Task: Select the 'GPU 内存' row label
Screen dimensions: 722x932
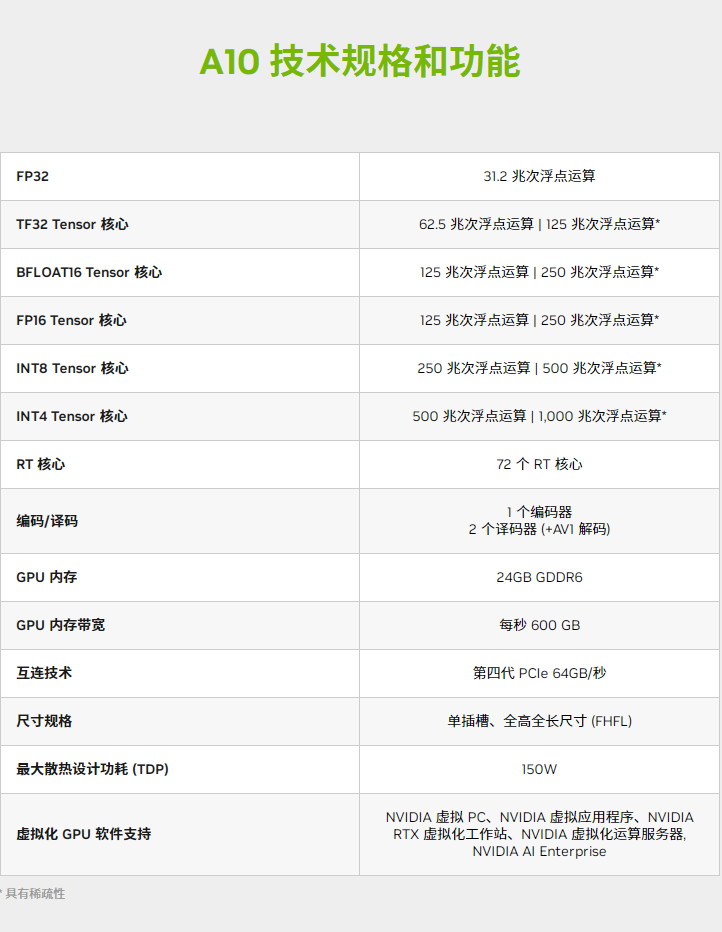Action: point(46,577)
